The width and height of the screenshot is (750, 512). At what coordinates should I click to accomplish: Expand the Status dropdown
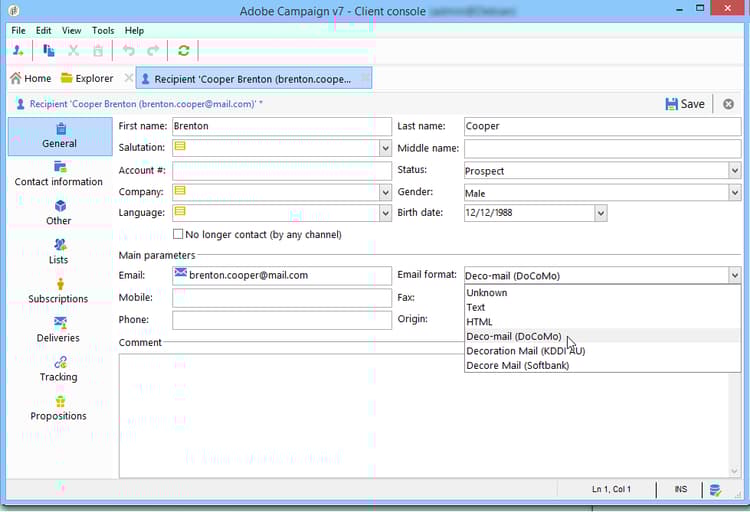[735, 170]
